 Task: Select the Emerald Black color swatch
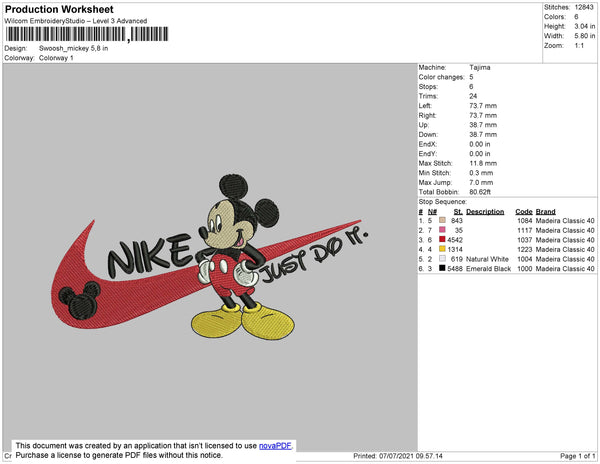[442, 268]
